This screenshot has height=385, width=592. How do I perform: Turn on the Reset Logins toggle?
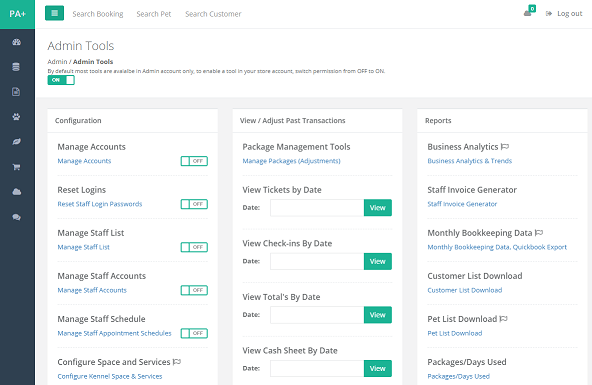point(194,204)
